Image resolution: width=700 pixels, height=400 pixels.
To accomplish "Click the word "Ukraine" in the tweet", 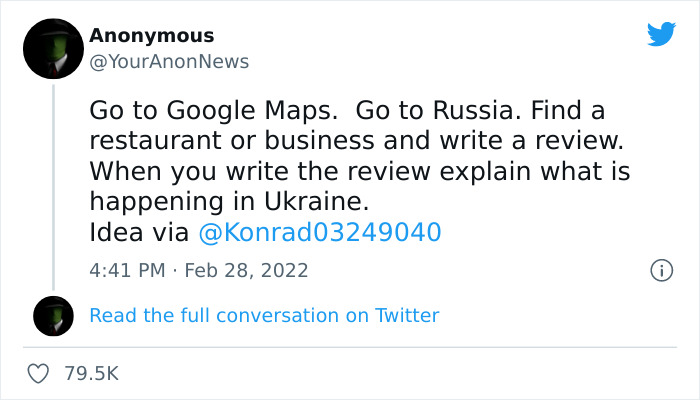I will (307, 202).
